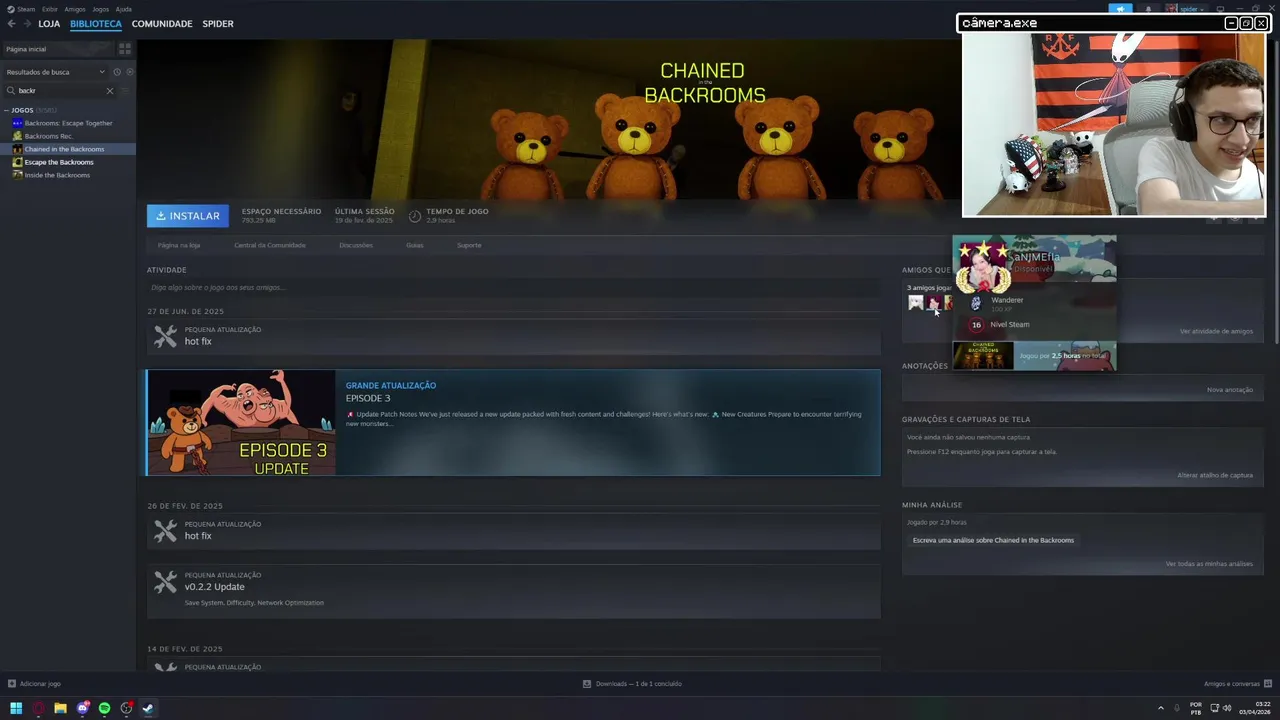Click the Steam taskbar icon
The width and height of the screenshot is (1280, 720).
tap(148, 708)
